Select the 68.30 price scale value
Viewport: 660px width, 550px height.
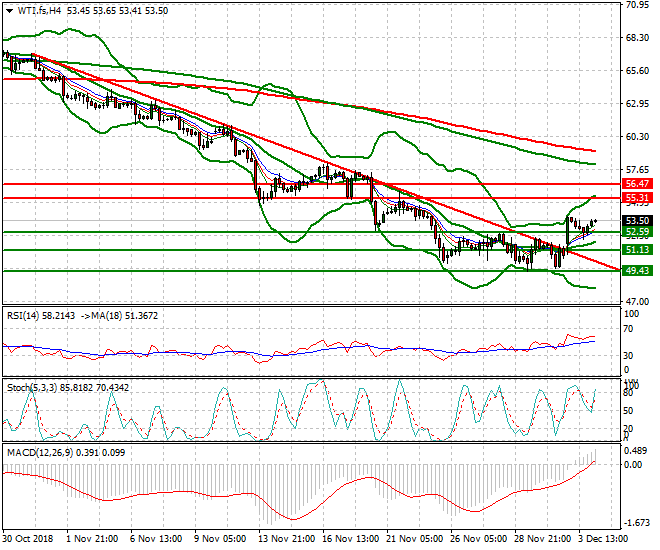tap(637, 38)
